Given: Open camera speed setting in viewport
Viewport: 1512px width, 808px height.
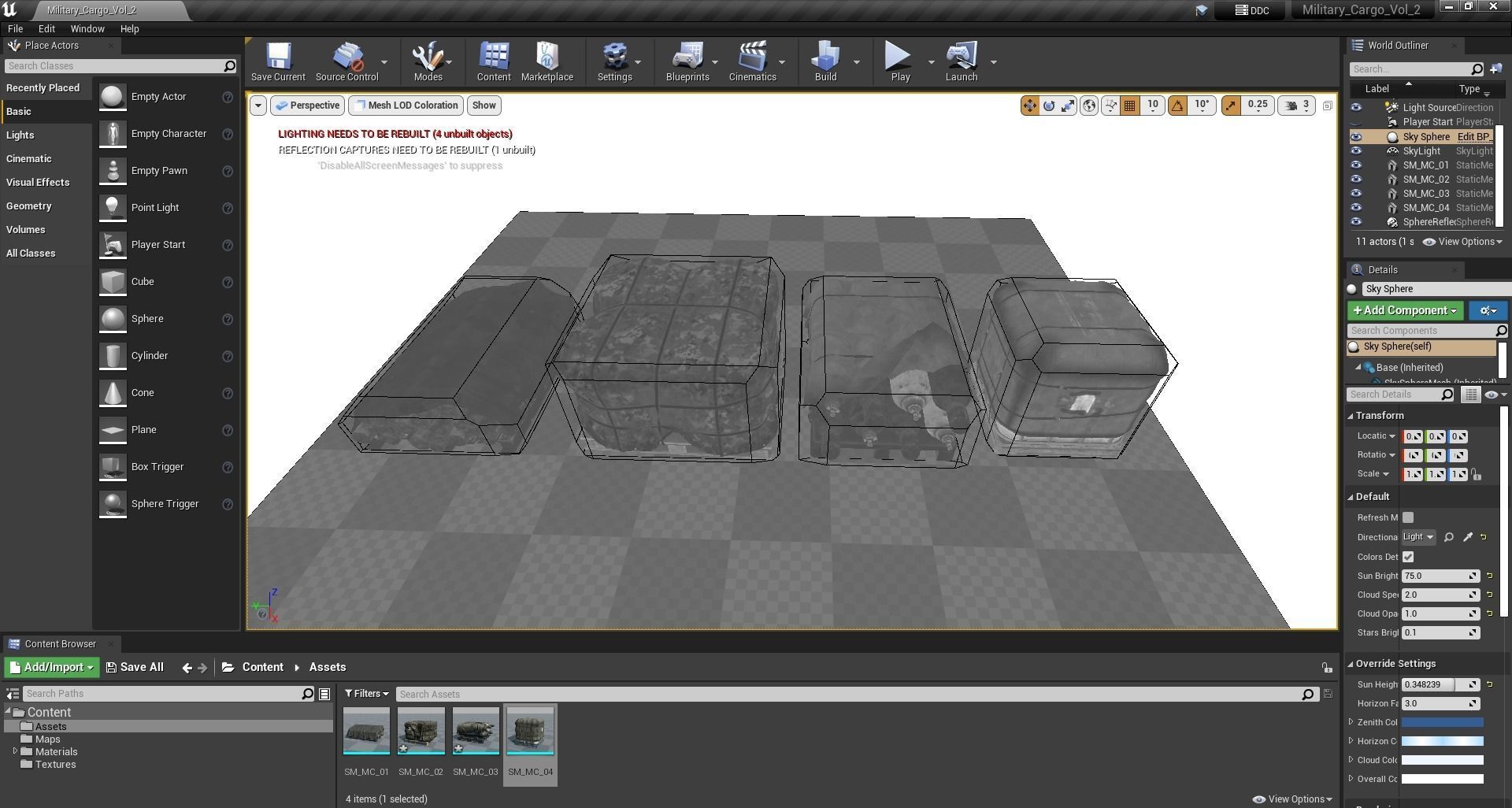Looking at the screenshot, I should point(1296,106).
